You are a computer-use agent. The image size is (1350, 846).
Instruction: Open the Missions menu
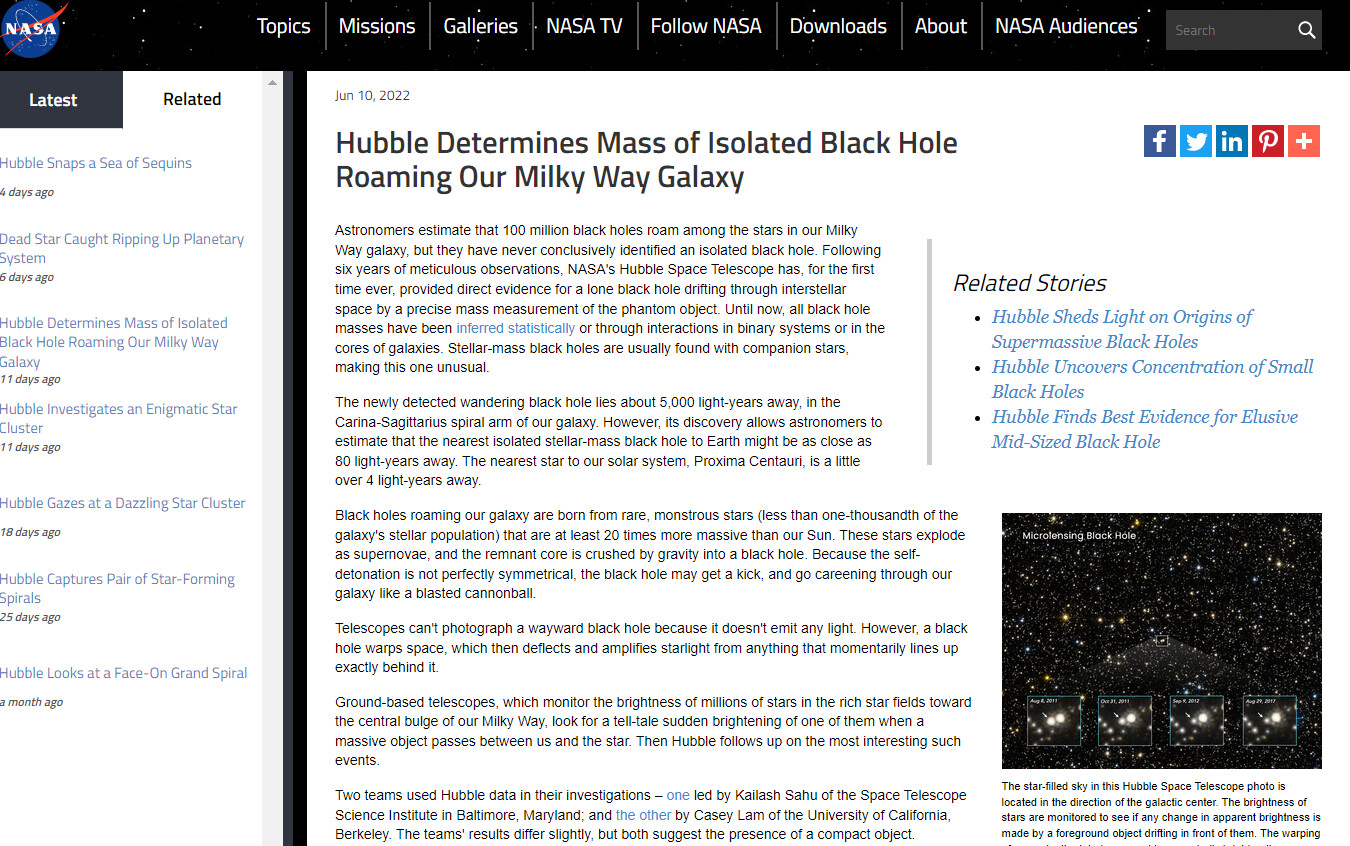377,26
